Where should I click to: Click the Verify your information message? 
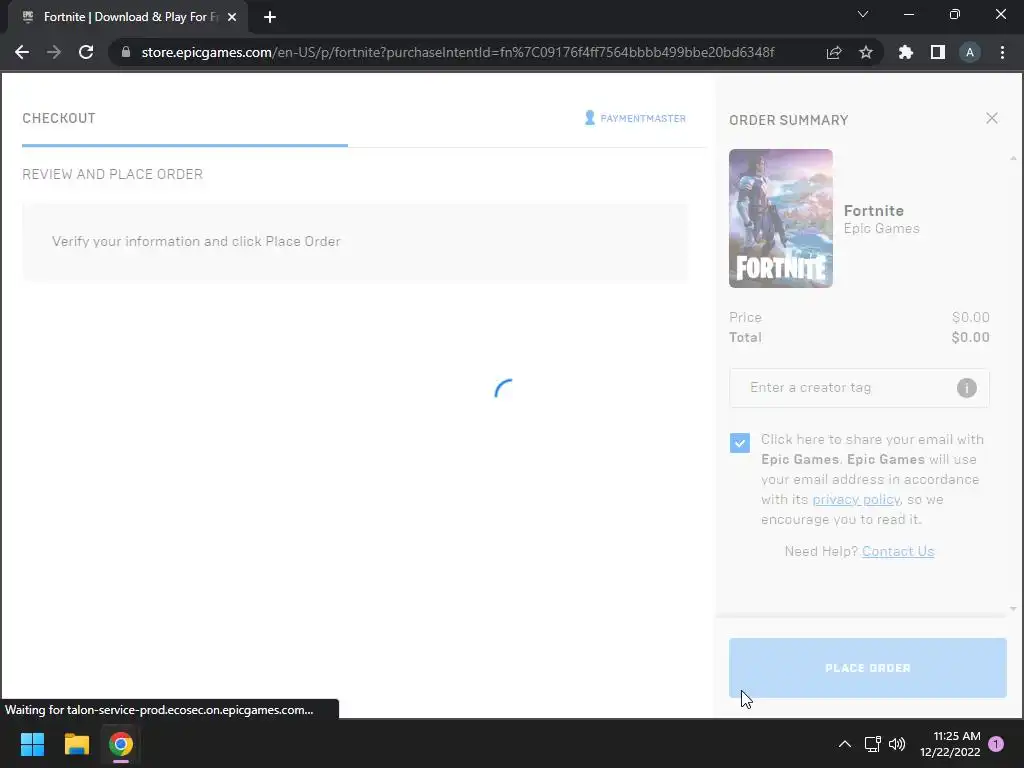(196, 242)
